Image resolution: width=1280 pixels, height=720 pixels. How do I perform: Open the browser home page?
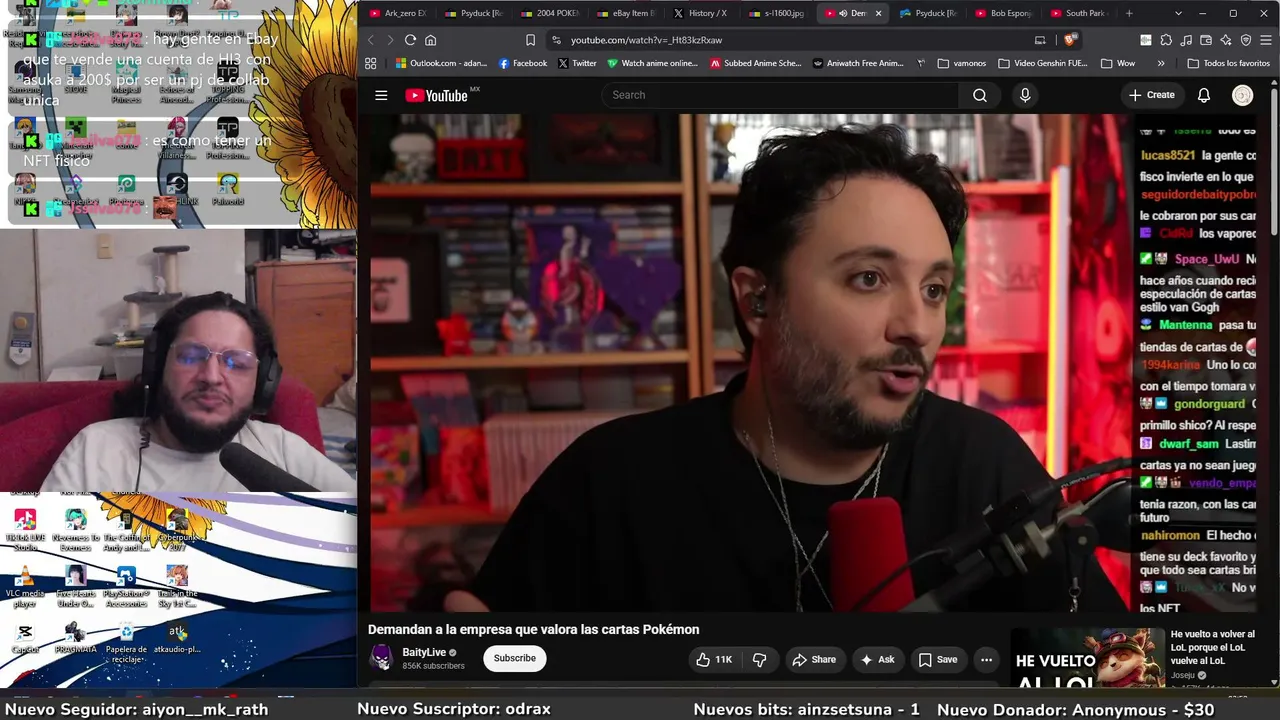tap(431, 40)
